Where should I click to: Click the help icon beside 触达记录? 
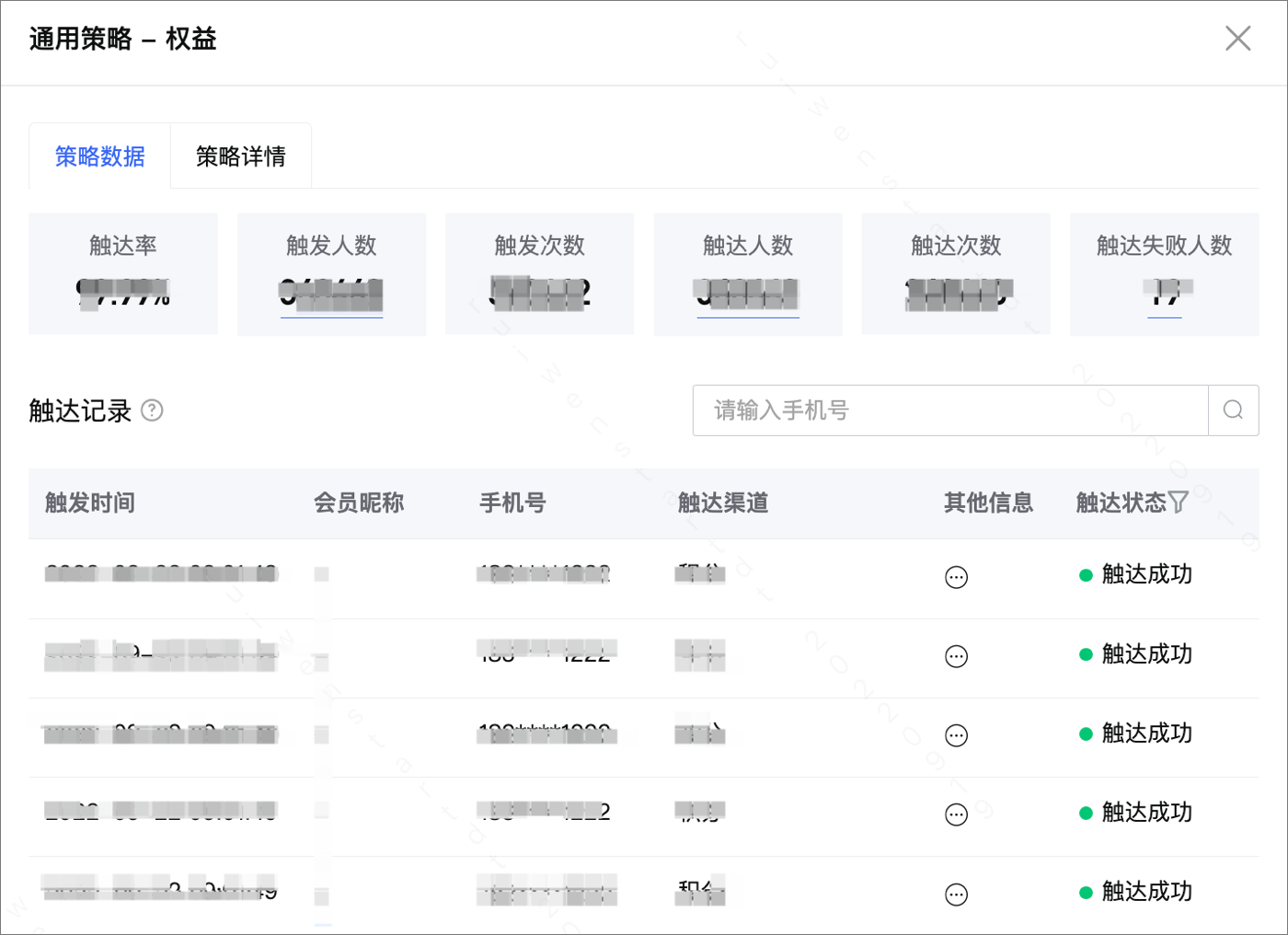153,410
